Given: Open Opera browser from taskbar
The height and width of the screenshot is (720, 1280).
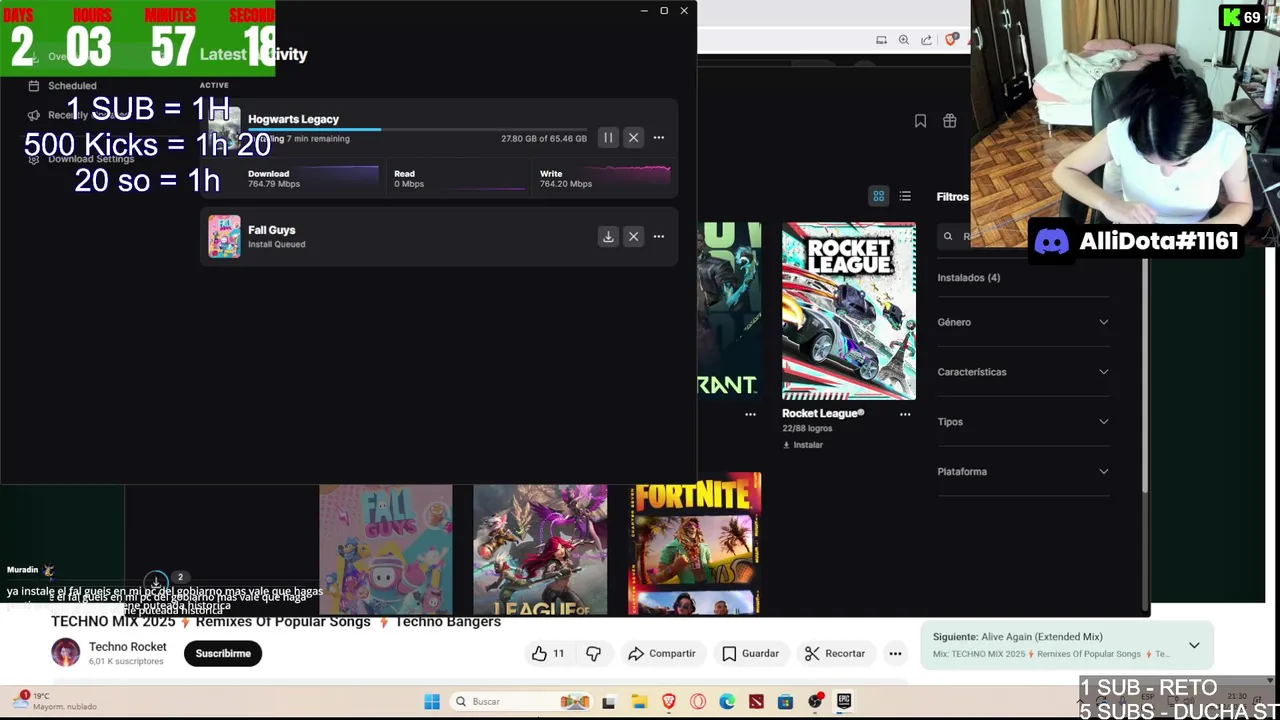Looking at the screenshot, I should (x=698, y=702).
